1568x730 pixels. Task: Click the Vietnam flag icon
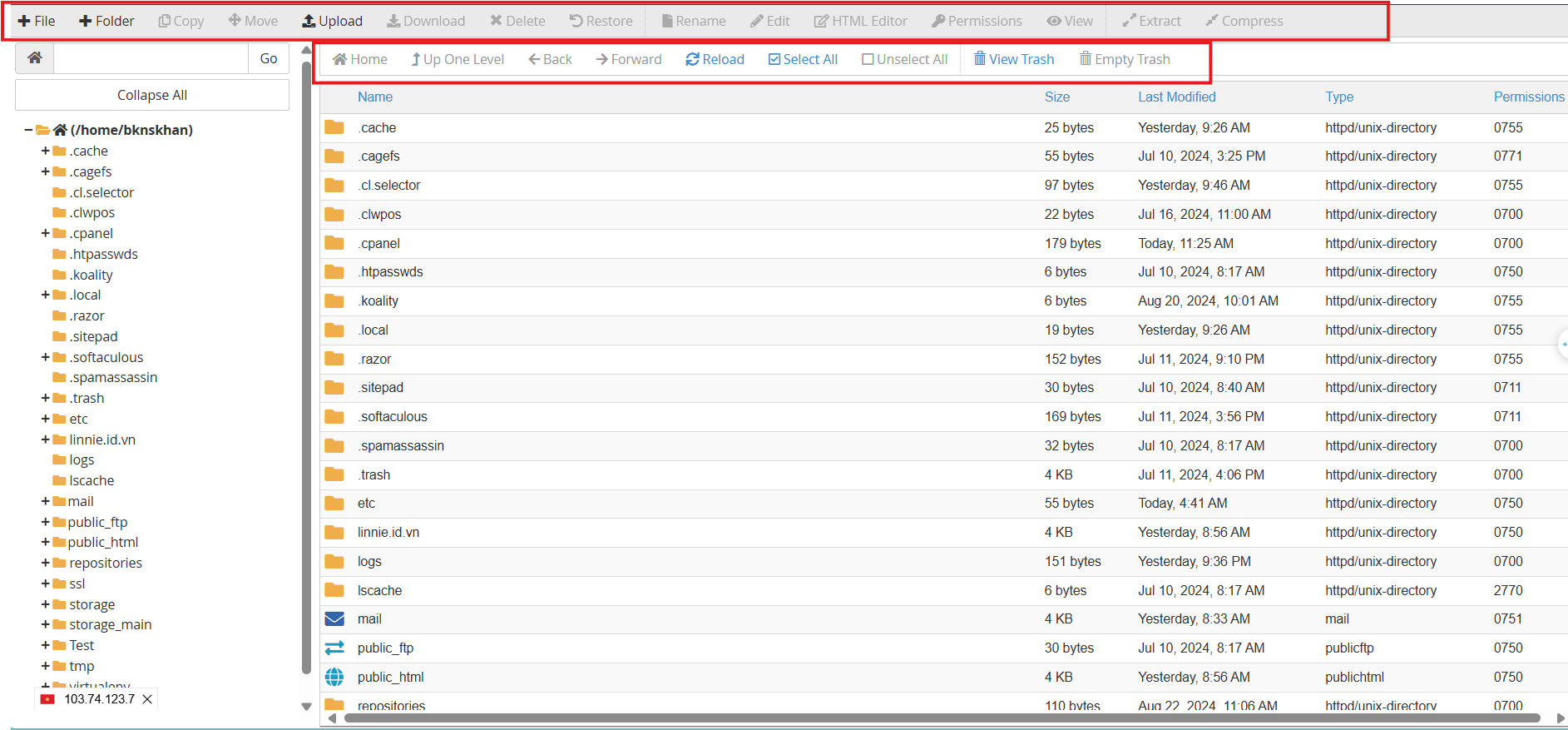tap(47, 699)
